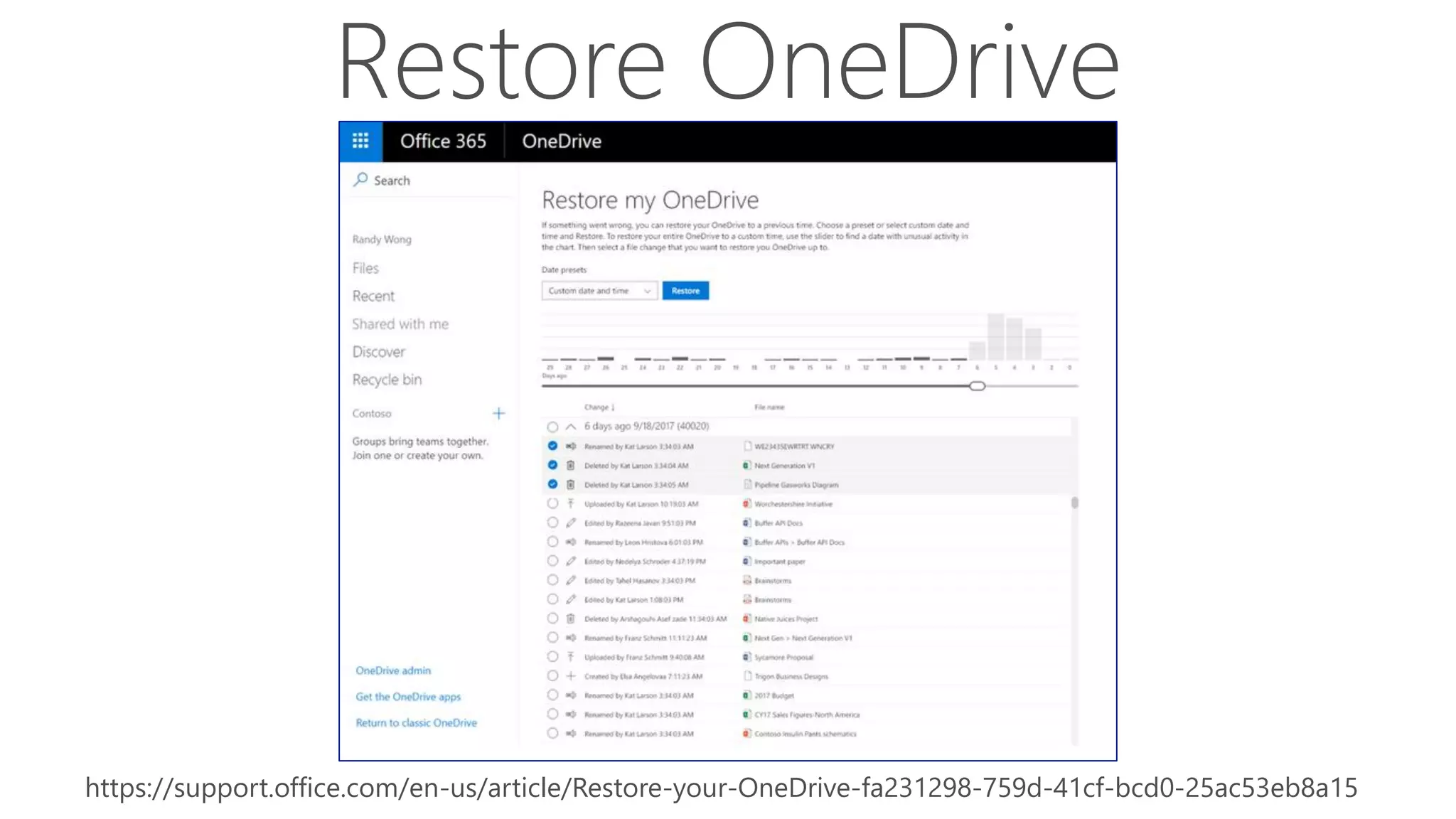The width and height of the screenshot is (1456, 819).
Task: Select circle for Native Juices Project deletion
Action: [x=552, y=619]
